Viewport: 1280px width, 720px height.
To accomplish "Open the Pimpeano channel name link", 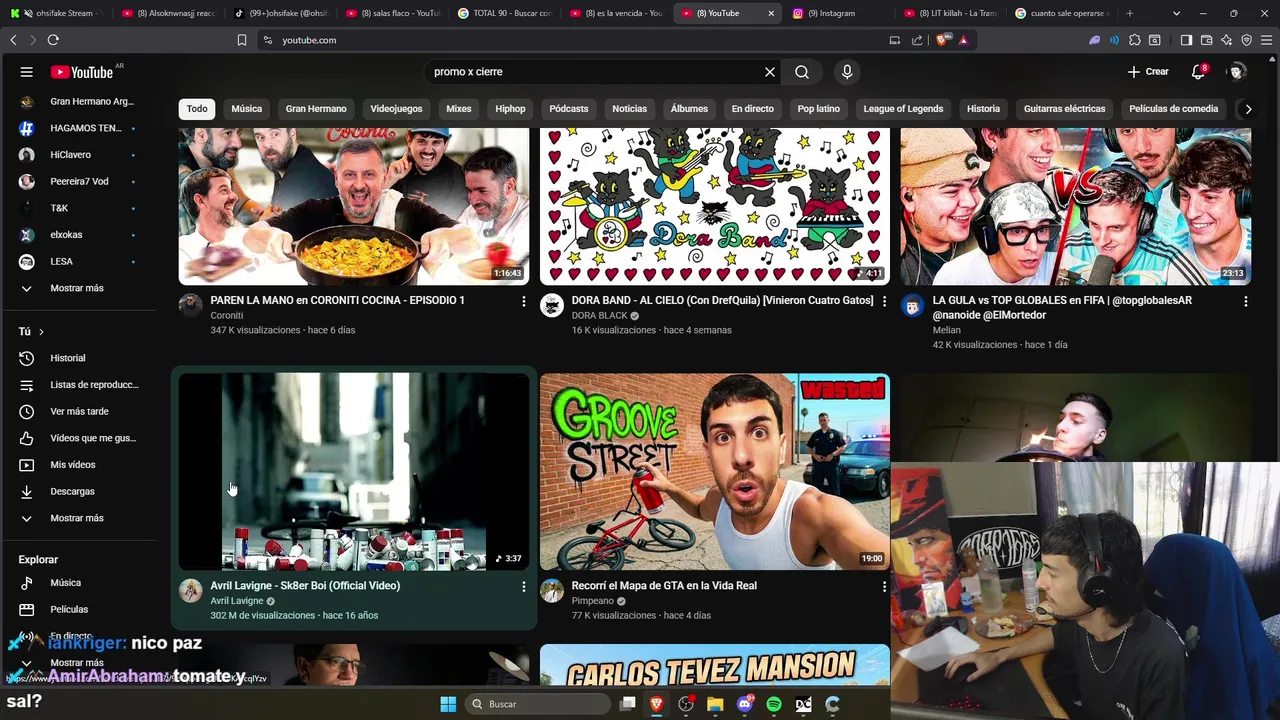I will pyautogui.click(x=593, y=601).
